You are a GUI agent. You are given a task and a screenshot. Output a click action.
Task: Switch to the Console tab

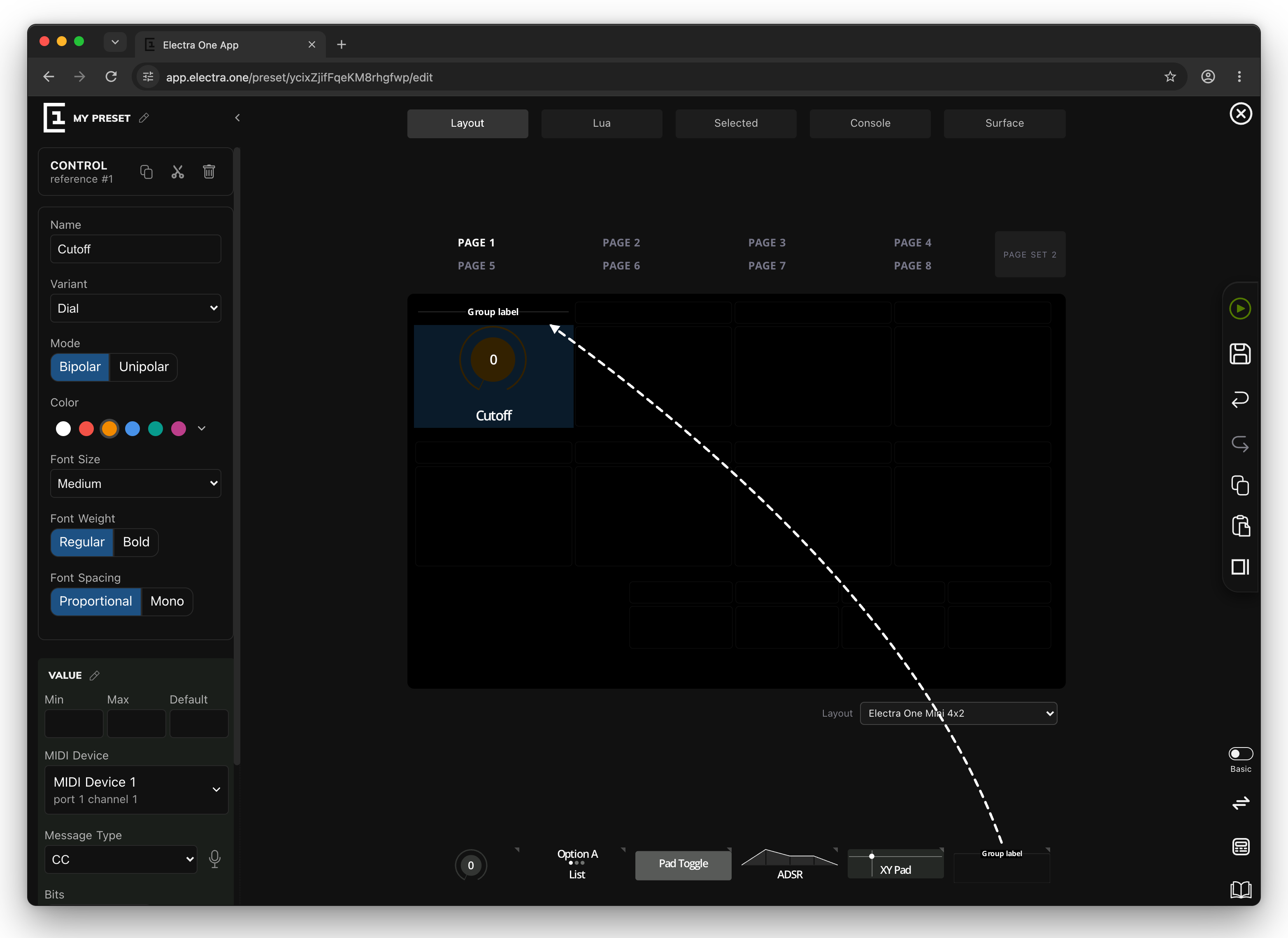tap(870, 123)
